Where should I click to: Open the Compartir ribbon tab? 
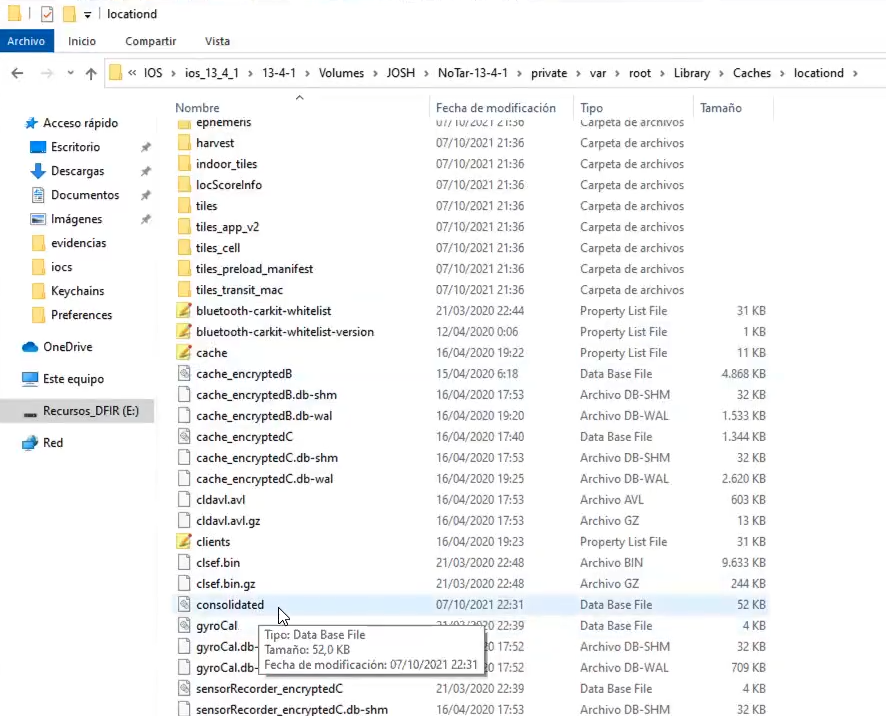tap(150, 41)
